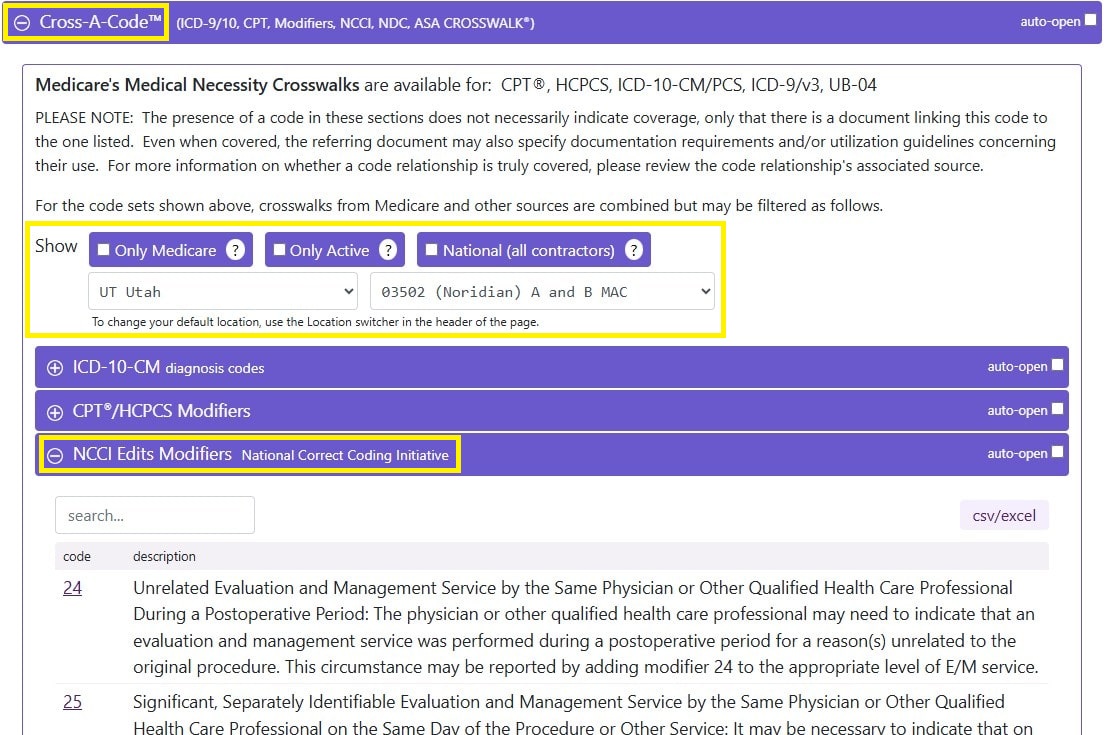Image resolution: width=1106 pixels, height=735 pixels.
Task: Click the Only Medicare label
Action: pos(166,250)
